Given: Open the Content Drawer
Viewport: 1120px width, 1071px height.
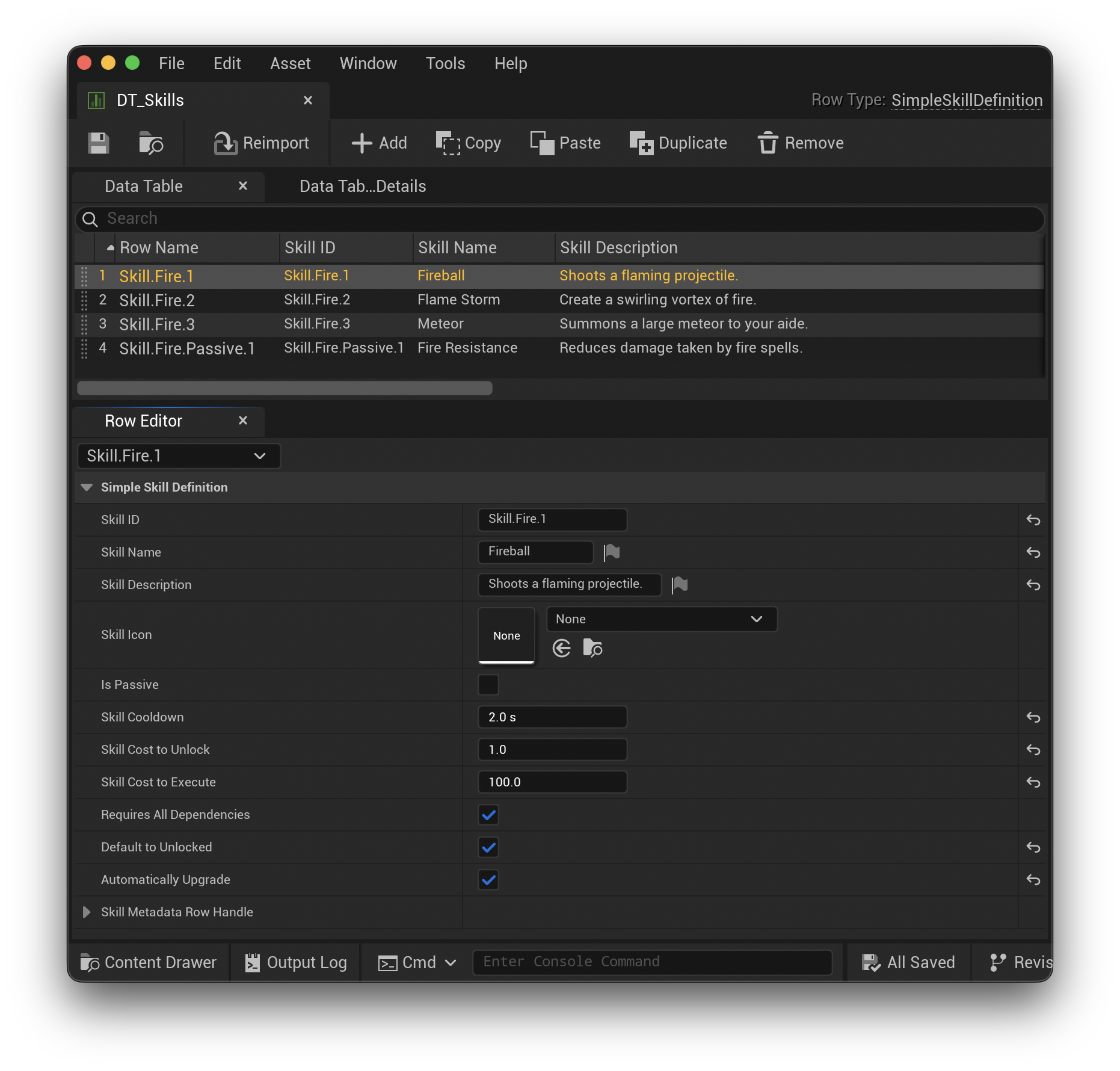Looking at the screenshot, I should point(149,962).
